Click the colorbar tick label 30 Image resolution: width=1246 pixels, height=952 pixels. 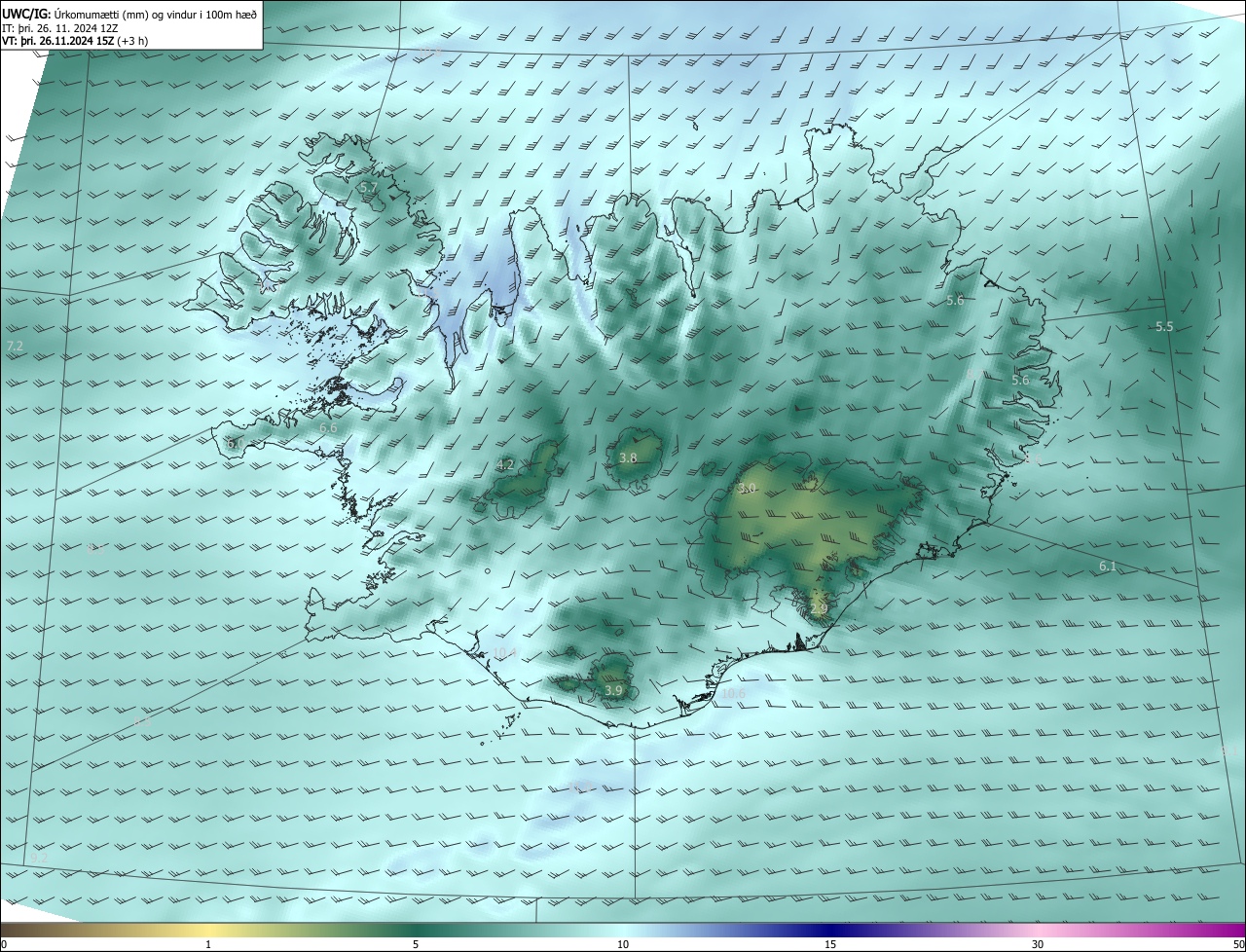pos(1038,944)
